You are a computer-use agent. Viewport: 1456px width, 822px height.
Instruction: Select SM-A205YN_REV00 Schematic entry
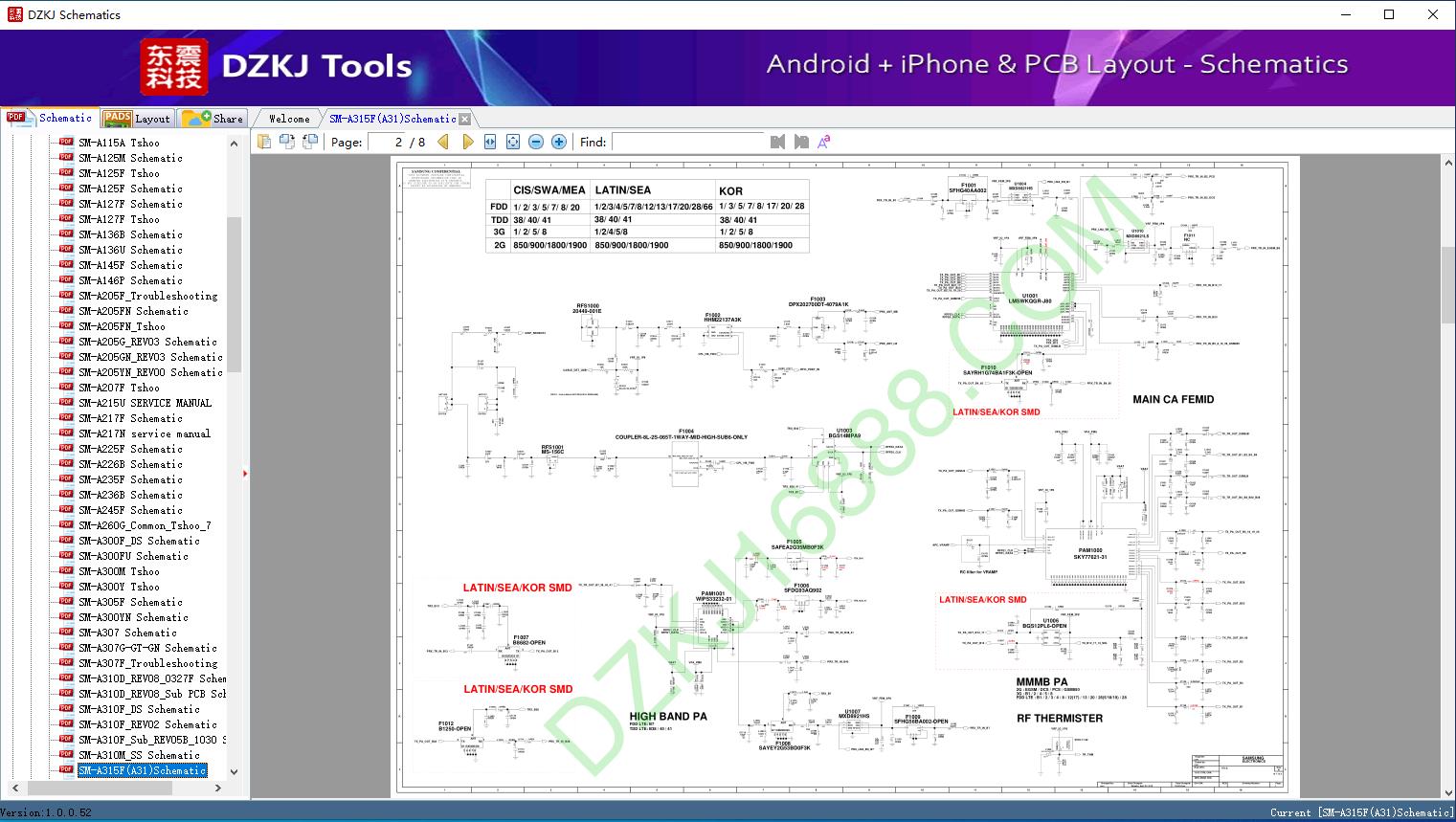(x=150, y=372)
